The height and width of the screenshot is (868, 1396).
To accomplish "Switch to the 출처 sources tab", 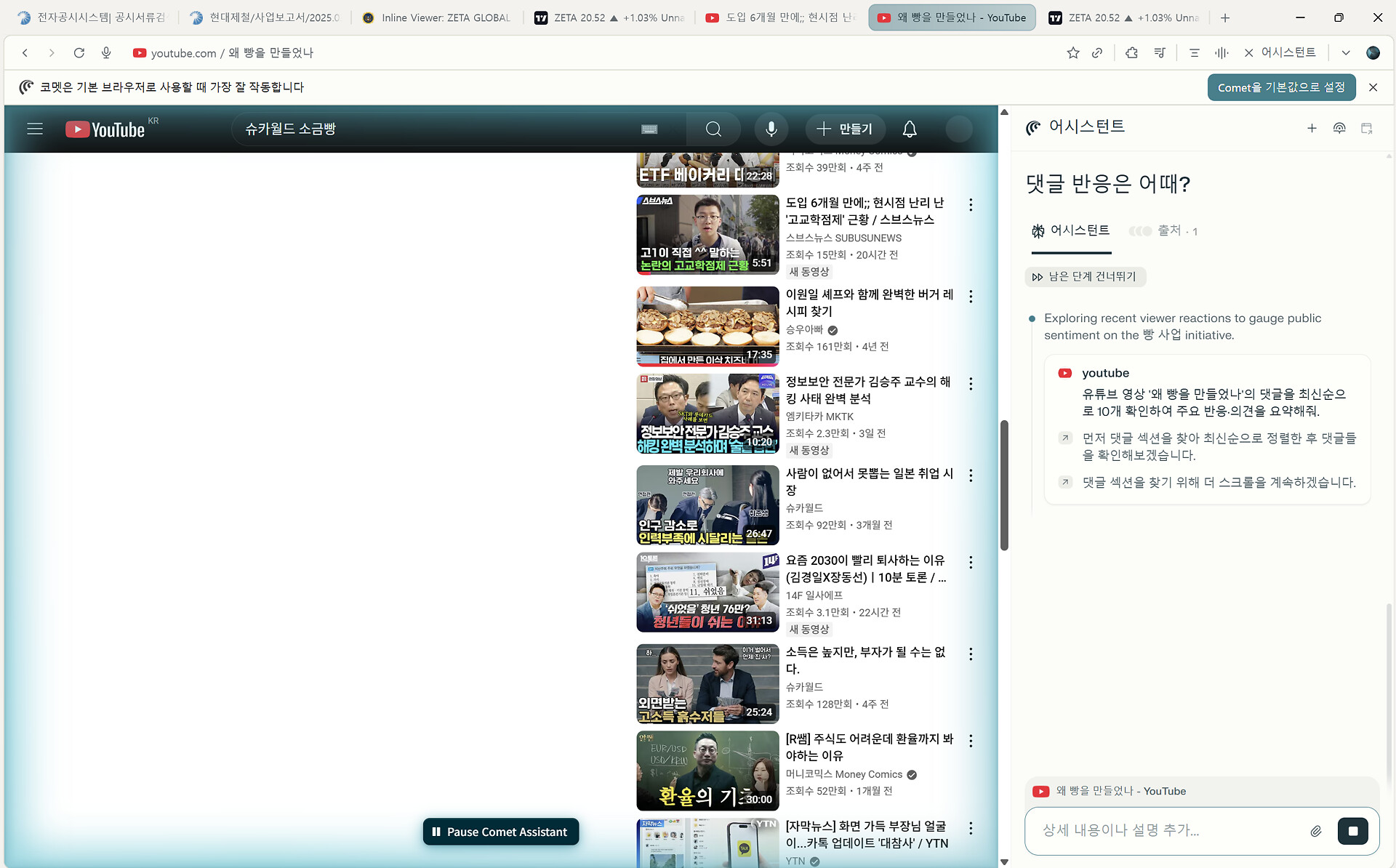I will (1163, 231).
